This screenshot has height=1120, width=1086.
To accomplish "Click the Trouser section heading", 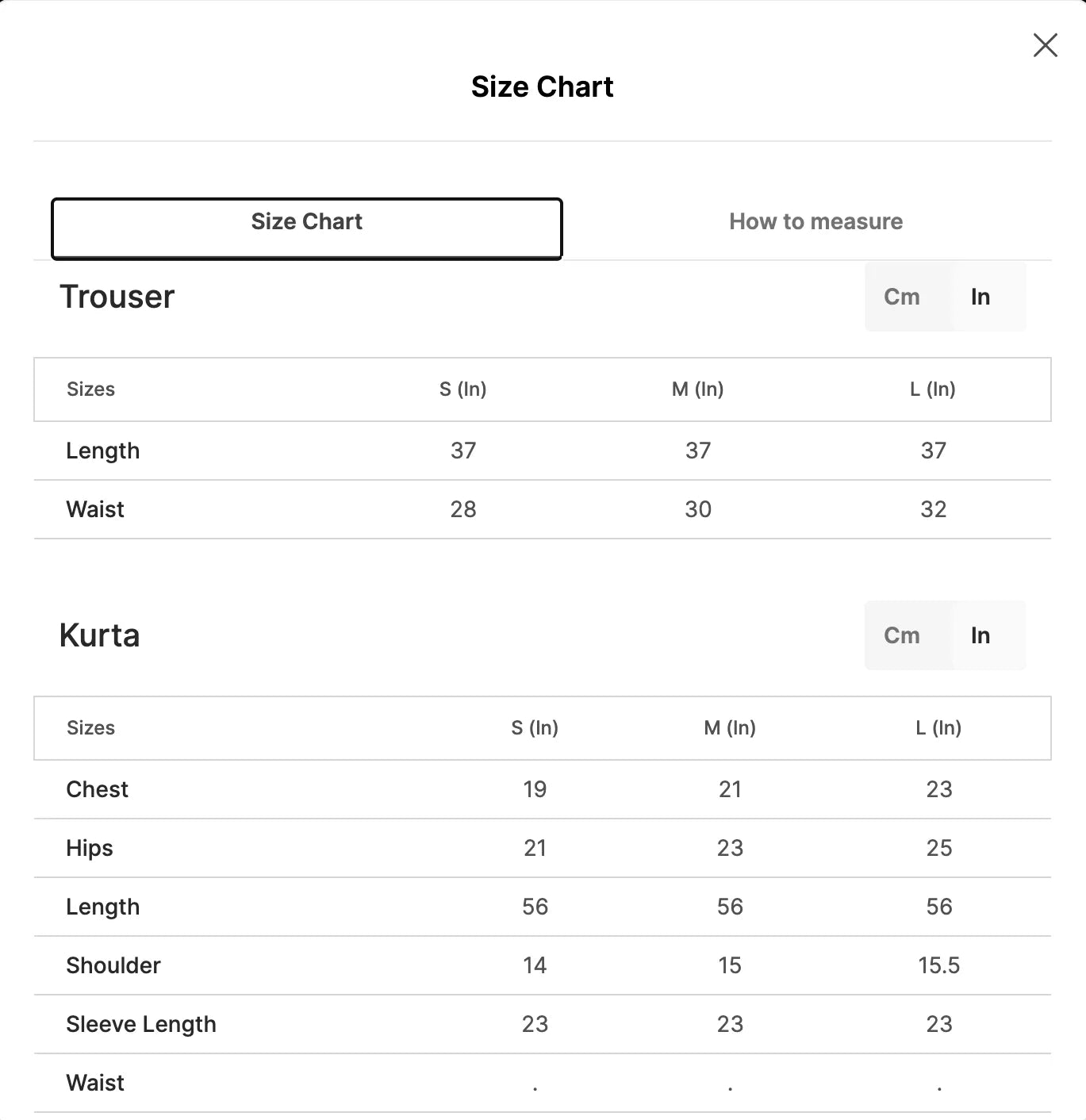I will coord(117,297).
